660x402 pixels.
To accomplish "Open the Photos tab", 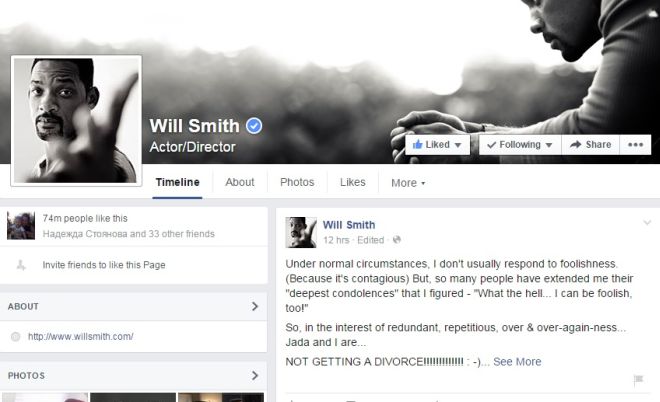I will (x=297, y=182).
